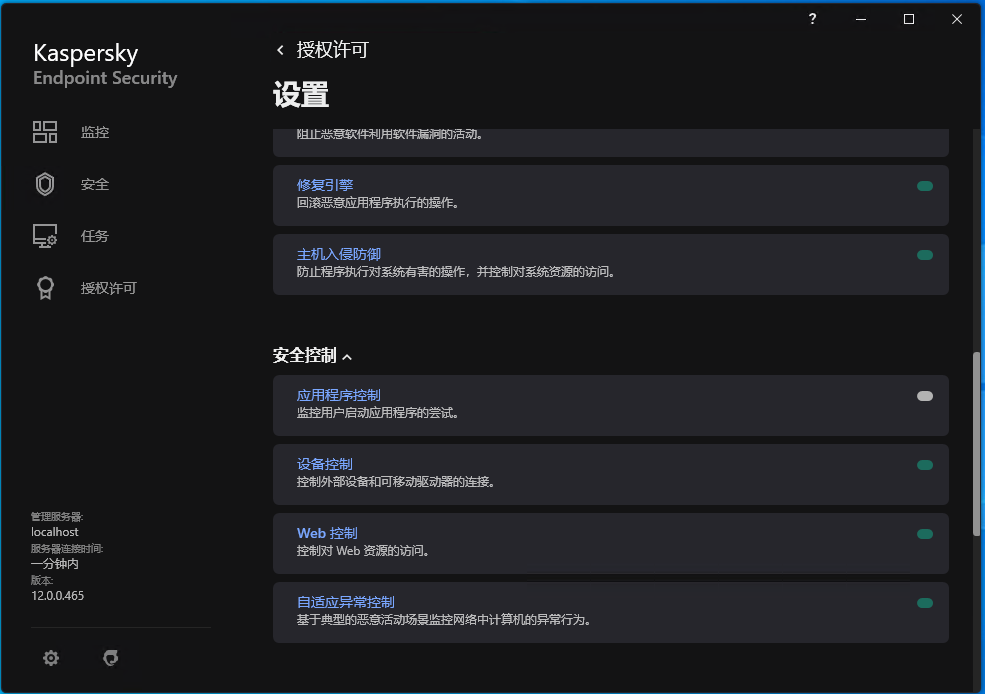Screen dimensions: 985x694
Task: Click the help question mark icon
Action: [x=812, y=19]
